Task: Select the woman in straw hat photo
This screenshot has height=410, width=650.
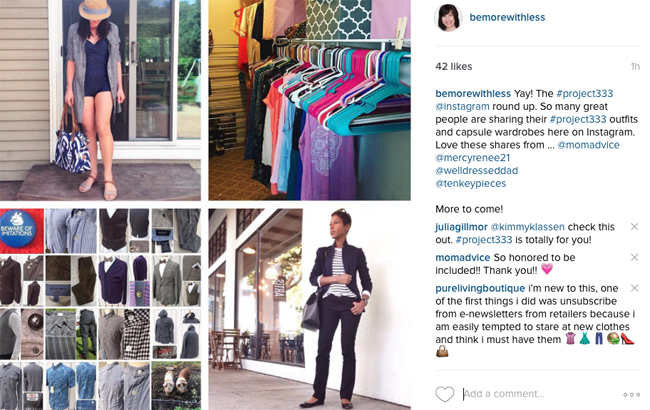Action: pos(100,100)
